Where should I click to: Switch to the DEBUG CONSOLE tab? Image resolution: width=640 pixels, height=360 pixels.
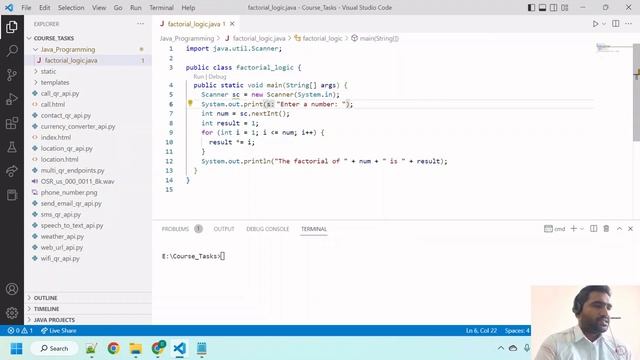point(267,229)
